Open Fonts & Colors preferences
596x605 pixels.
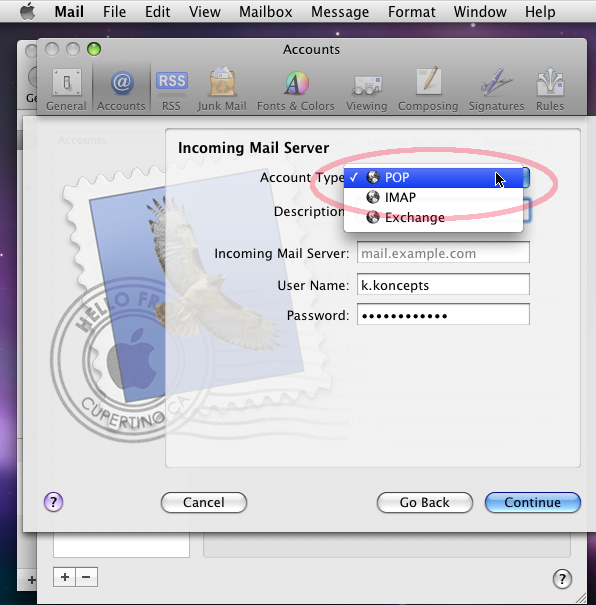296,90
